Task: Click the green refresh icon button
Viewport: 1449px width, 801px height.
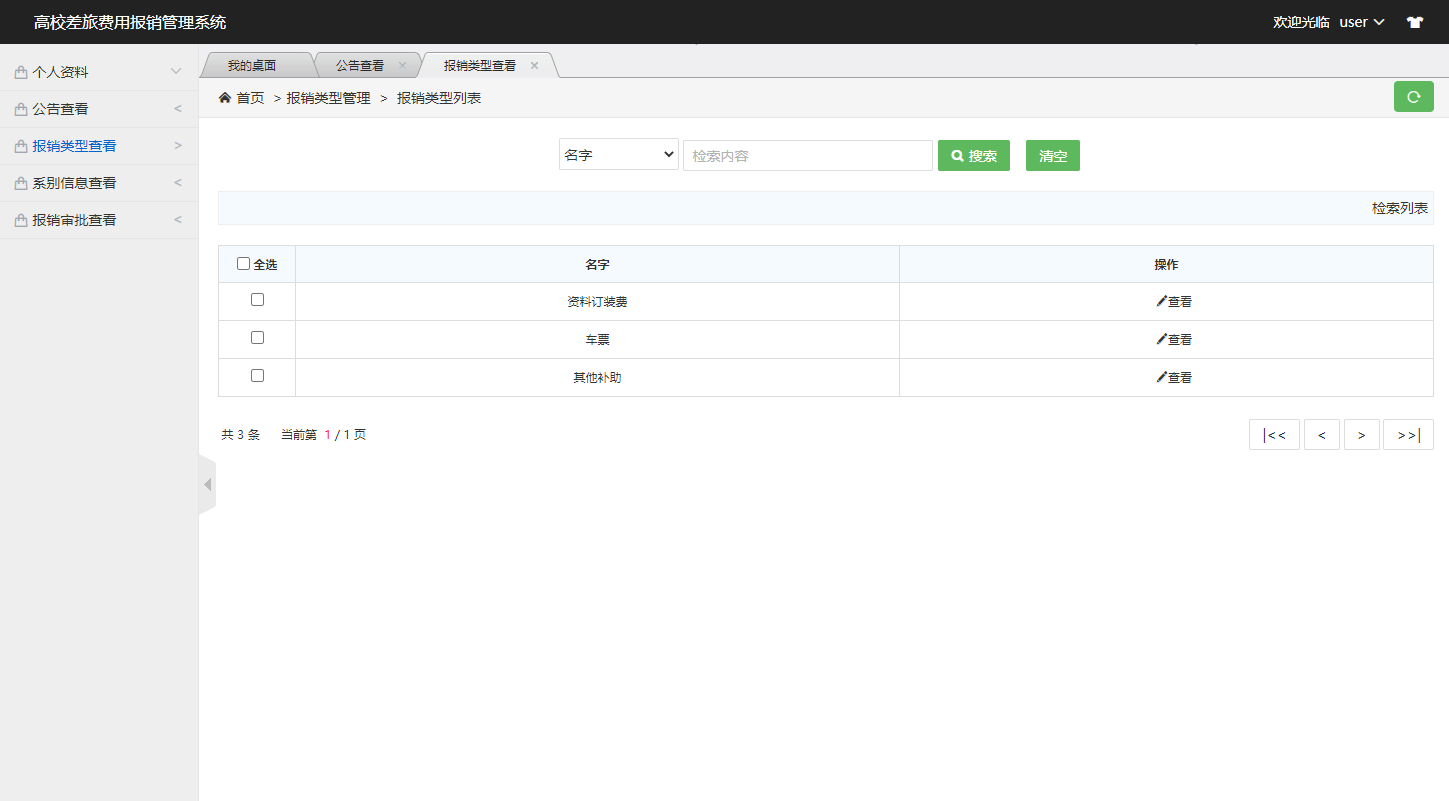Action: 1413,97
